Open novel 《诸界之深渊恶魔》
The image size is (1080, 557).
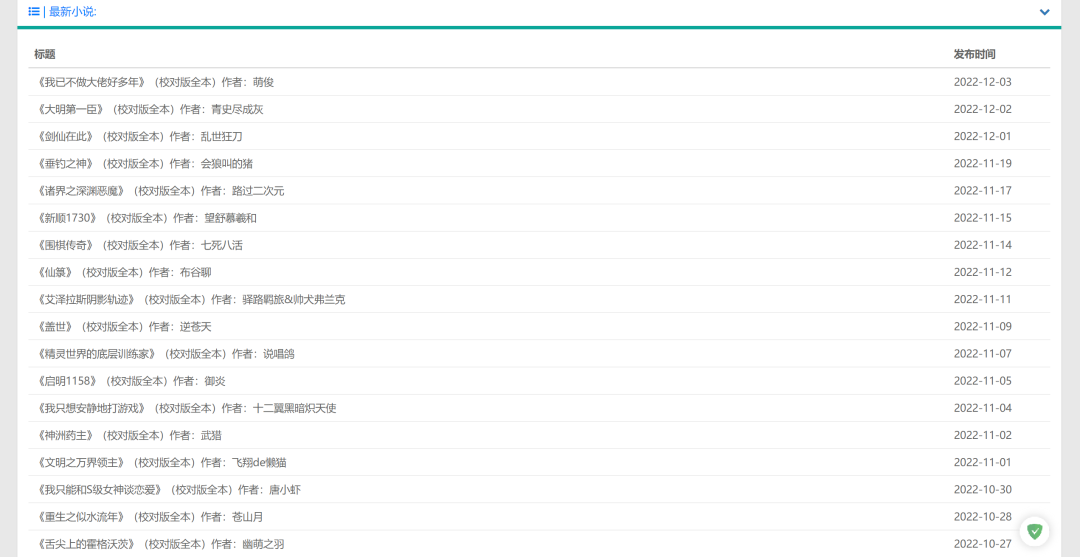point(159,191)
